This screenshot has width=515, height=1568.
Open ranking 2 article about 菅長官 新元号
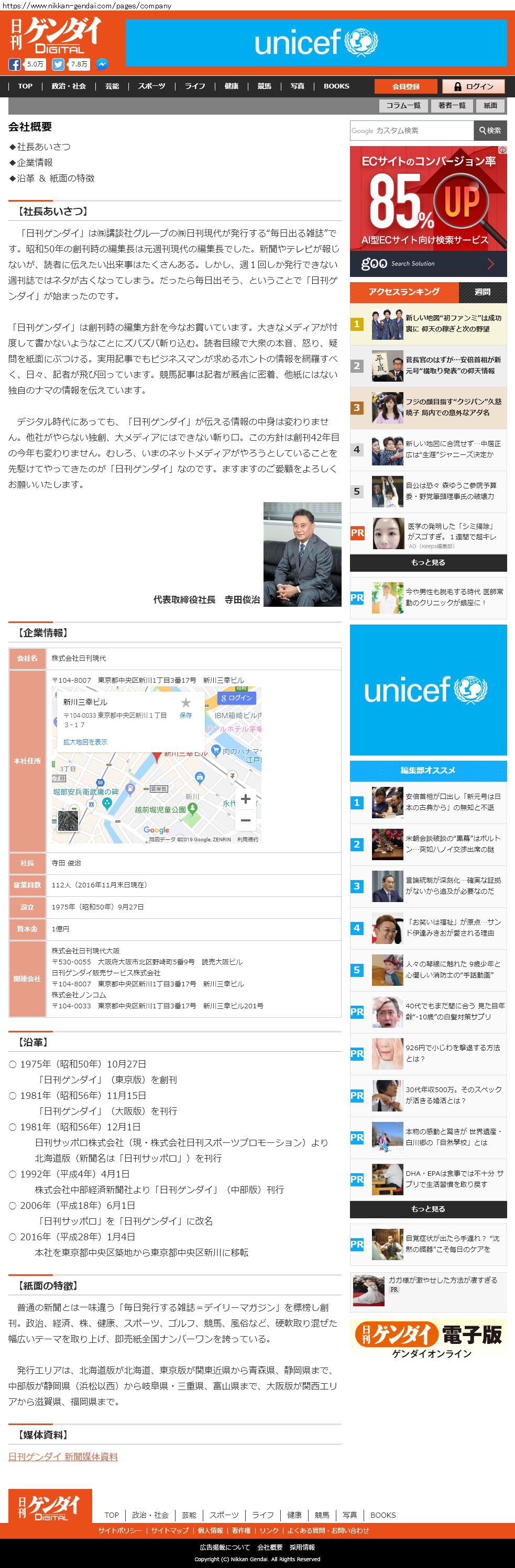429,366
